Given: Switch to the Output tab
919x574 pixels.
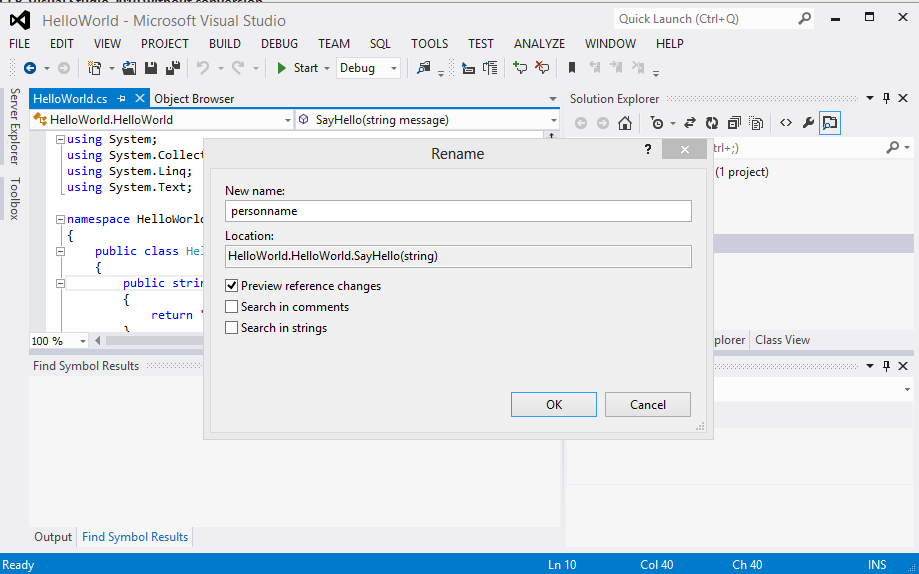Looking at the screenshot, I should coord(53,537).
